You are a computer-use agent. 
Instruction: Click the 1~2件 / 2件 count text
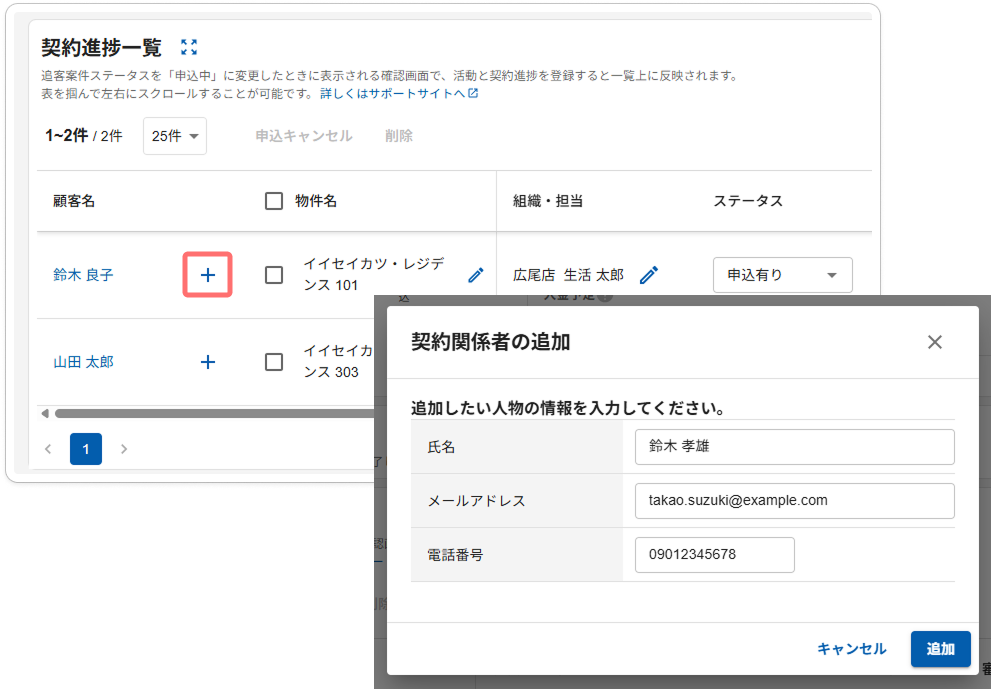click(84, 136)
